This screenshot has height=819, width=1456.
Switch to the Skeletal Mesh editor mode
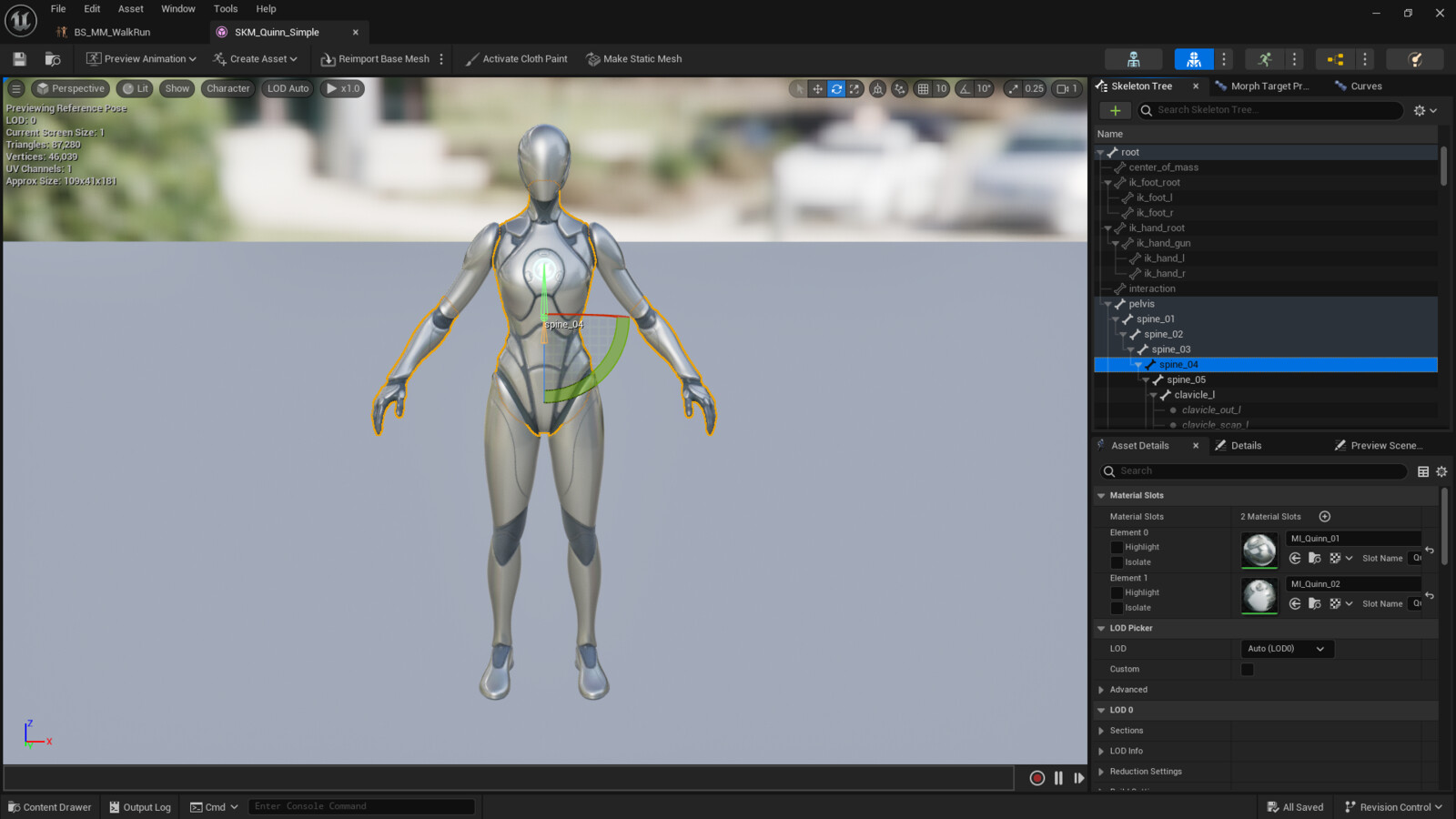(x=1194, y=59)
